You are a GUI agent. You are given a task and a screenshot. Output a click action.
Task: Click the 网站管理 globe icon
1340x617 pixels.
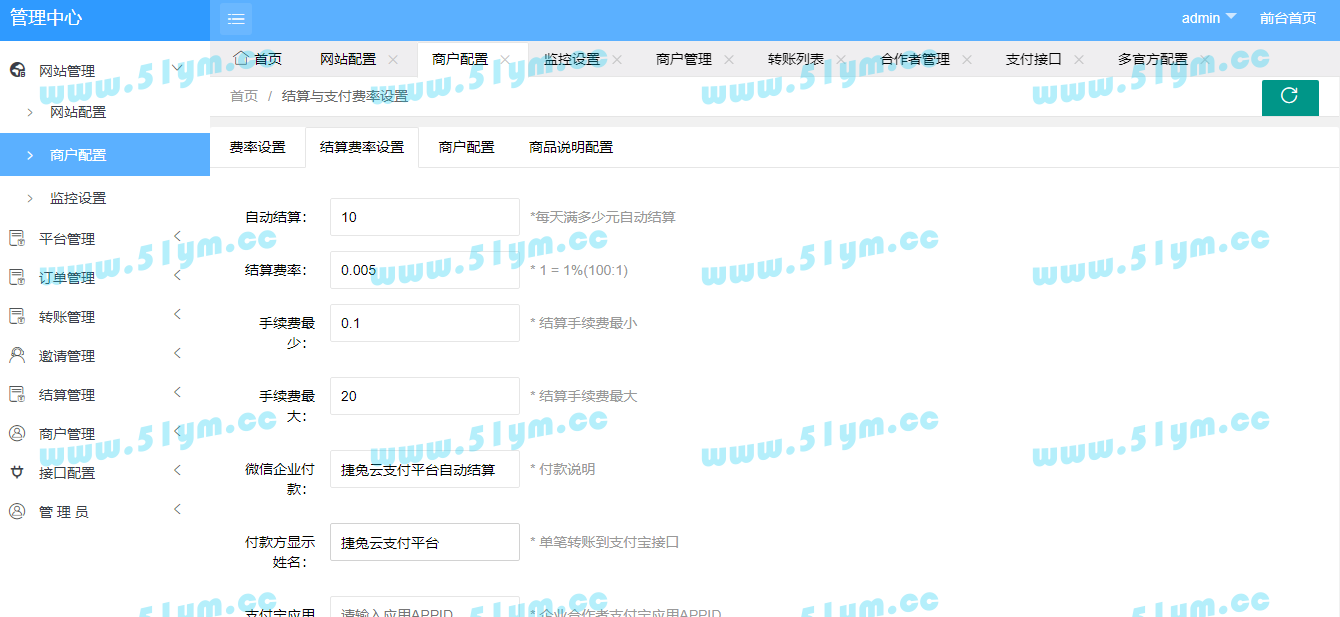(x=17, y=70)
